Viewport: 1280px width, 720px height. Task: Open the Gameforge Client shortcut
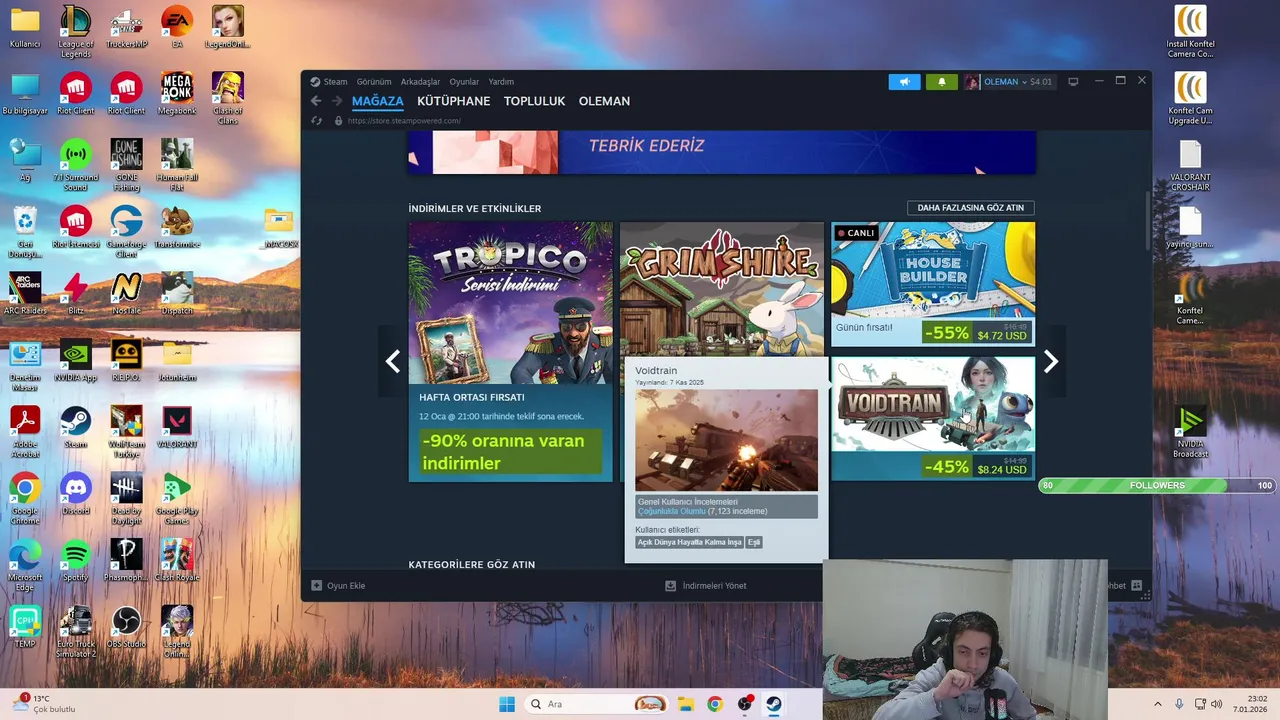tap(126, 232)
